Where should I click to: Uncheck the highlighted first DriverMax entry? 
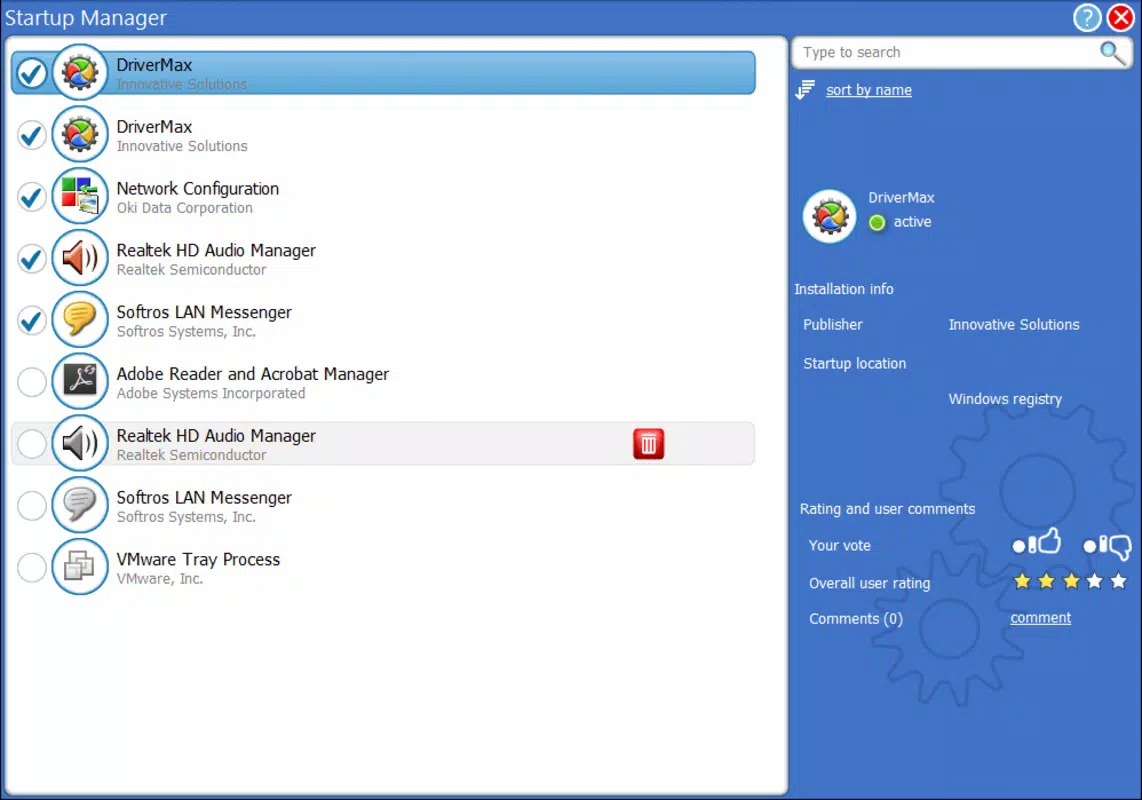[32, 73]
